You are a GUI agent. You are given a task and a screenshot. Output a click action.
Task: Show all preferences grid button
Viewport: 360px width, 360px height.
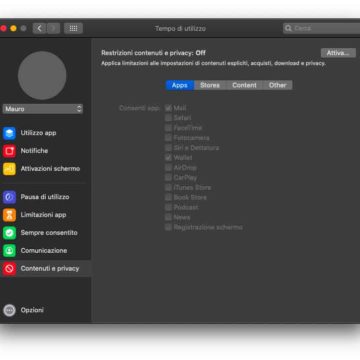coord(73,28)
